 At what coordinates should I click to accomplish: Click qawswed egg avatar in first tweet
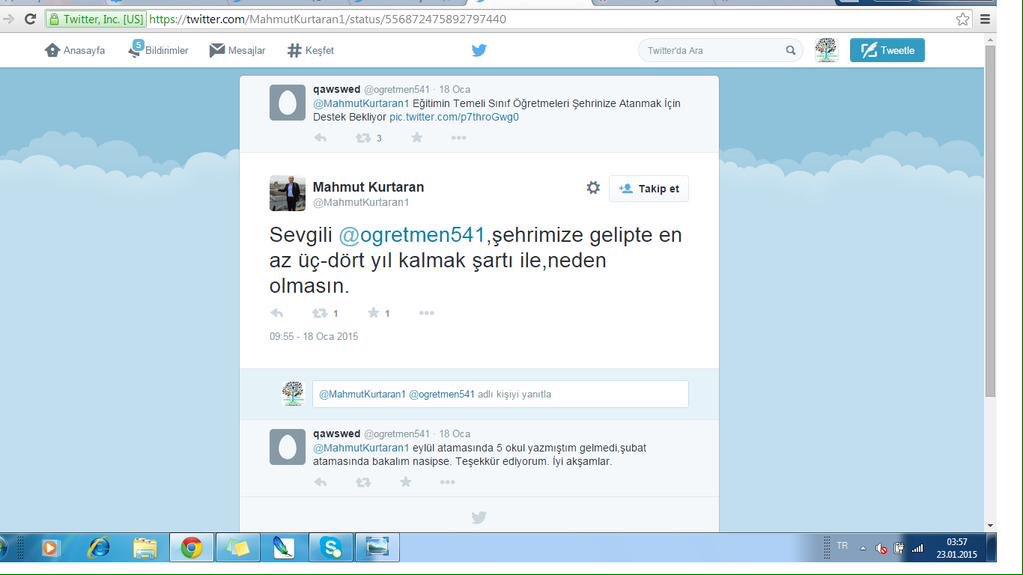point(287,102)
